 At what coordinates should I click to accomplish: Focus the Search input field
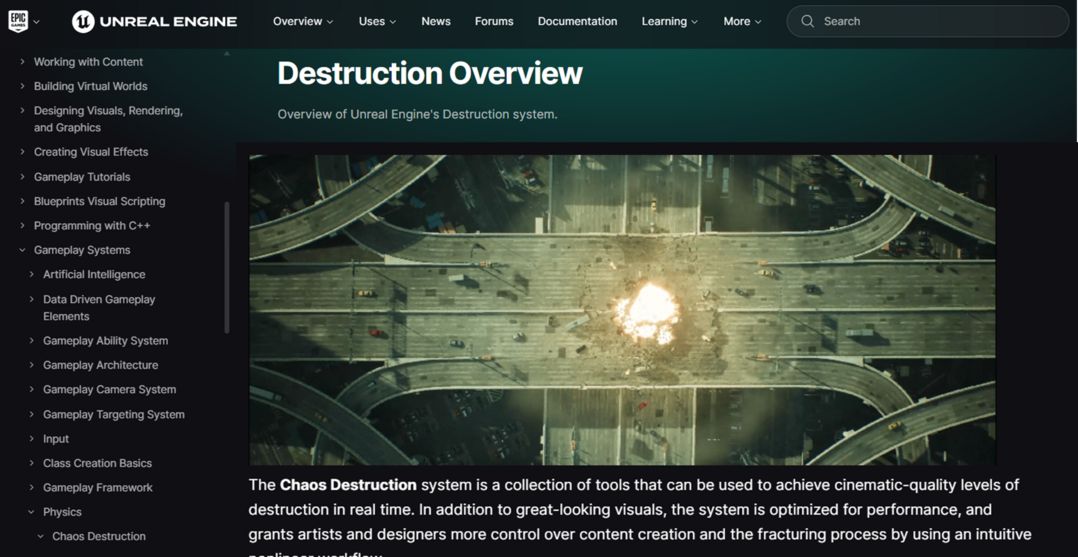[x=927, y=21]
